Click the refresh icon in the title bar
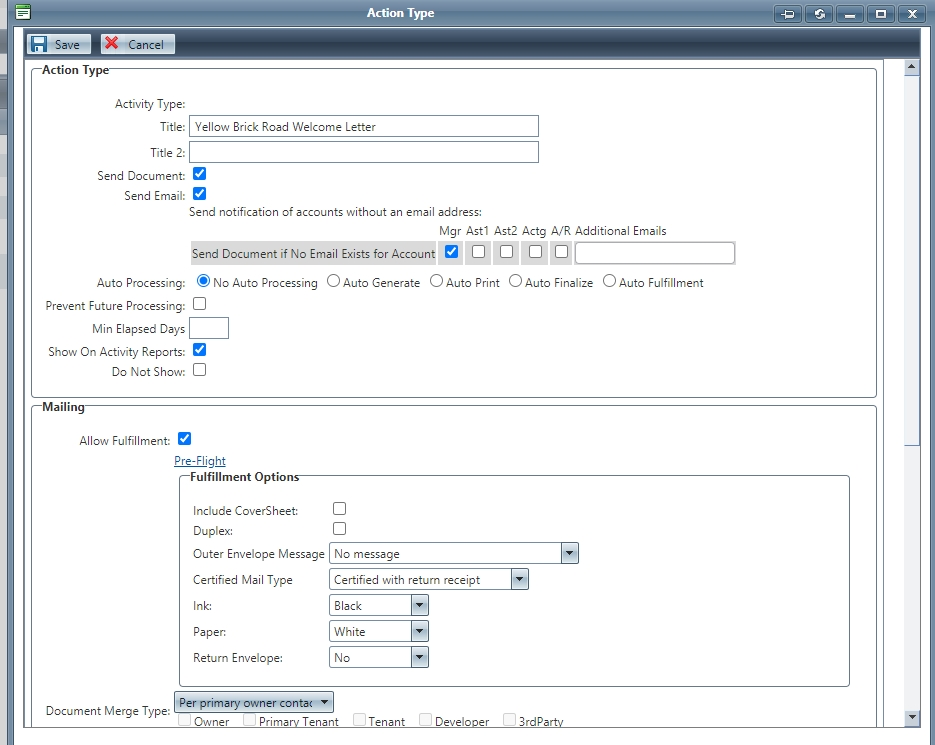 [819, 14]
